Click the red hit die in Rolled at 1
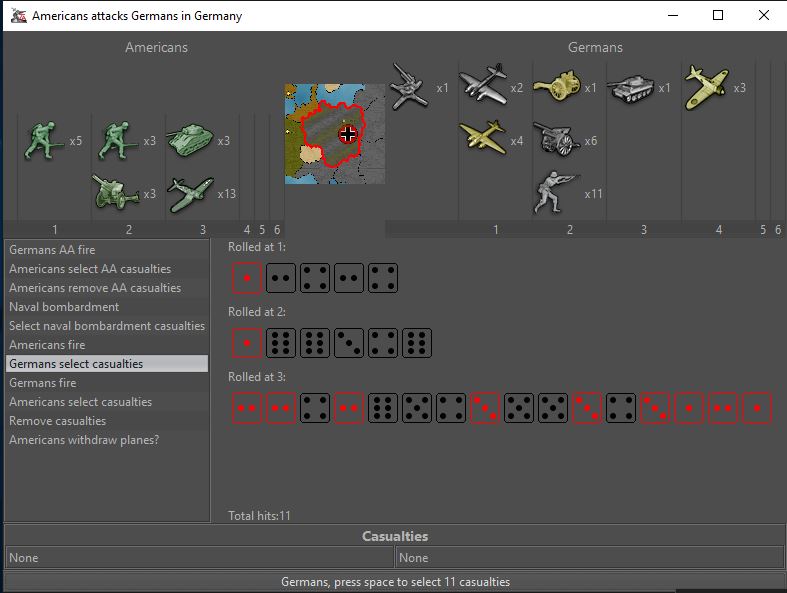Screen dimensions: 787x593 click(x=247, y=278)
